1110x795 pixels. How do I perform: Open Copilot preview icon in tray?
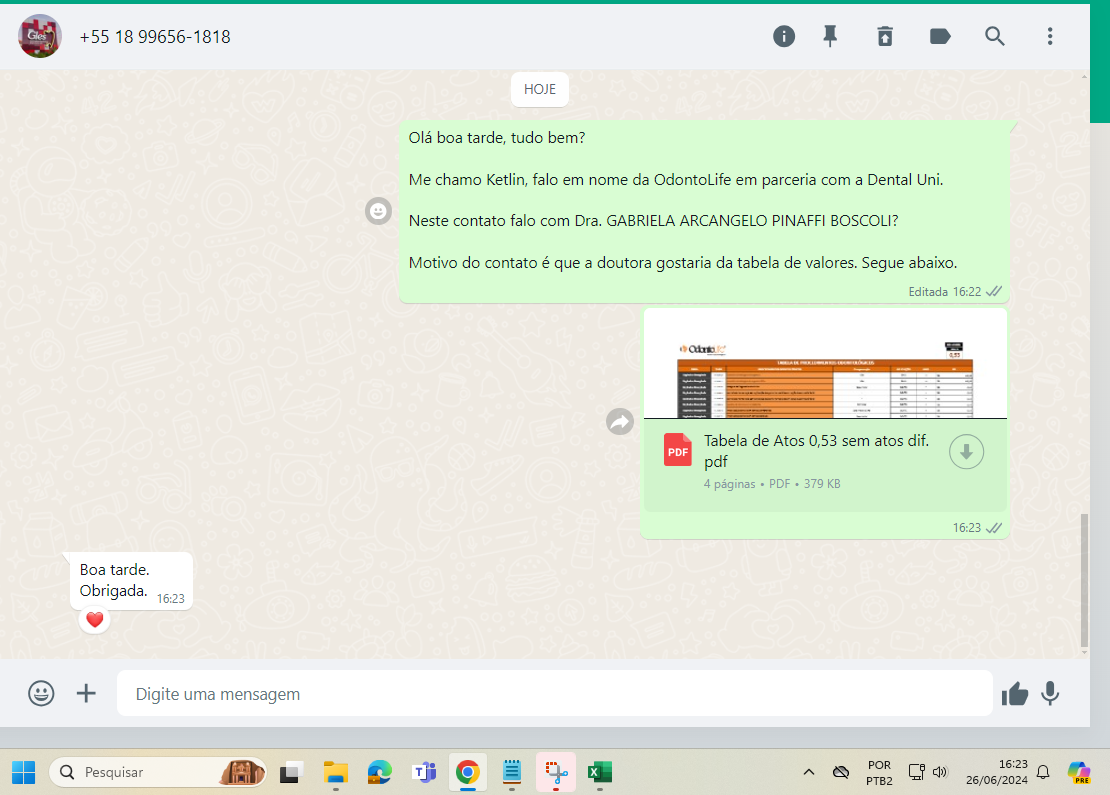pyautogui.click(x=1080, y=772)
